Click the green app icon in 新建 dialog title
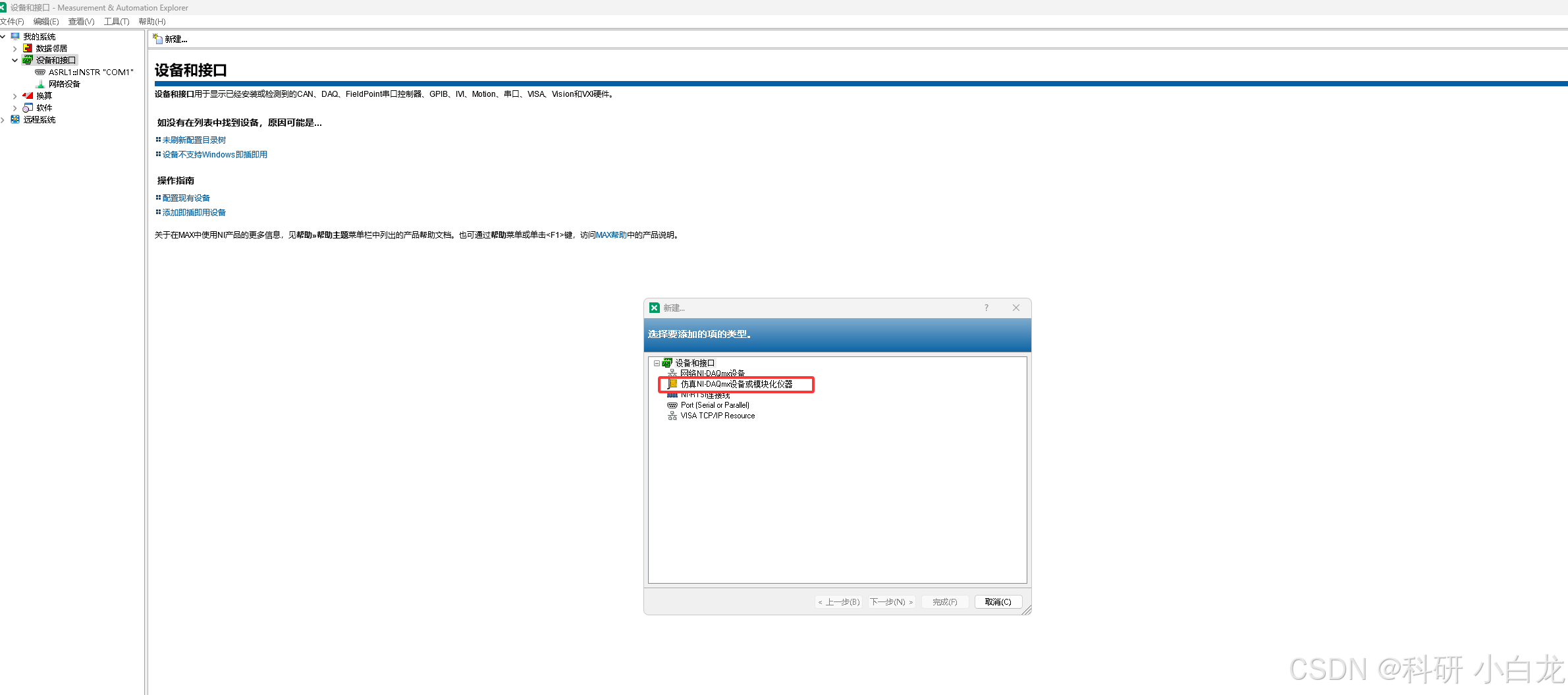 pos(654,308)
